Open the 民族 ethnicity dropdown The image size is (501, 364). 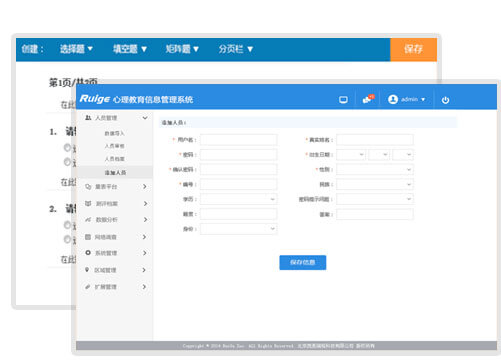[x=375, y=184]
